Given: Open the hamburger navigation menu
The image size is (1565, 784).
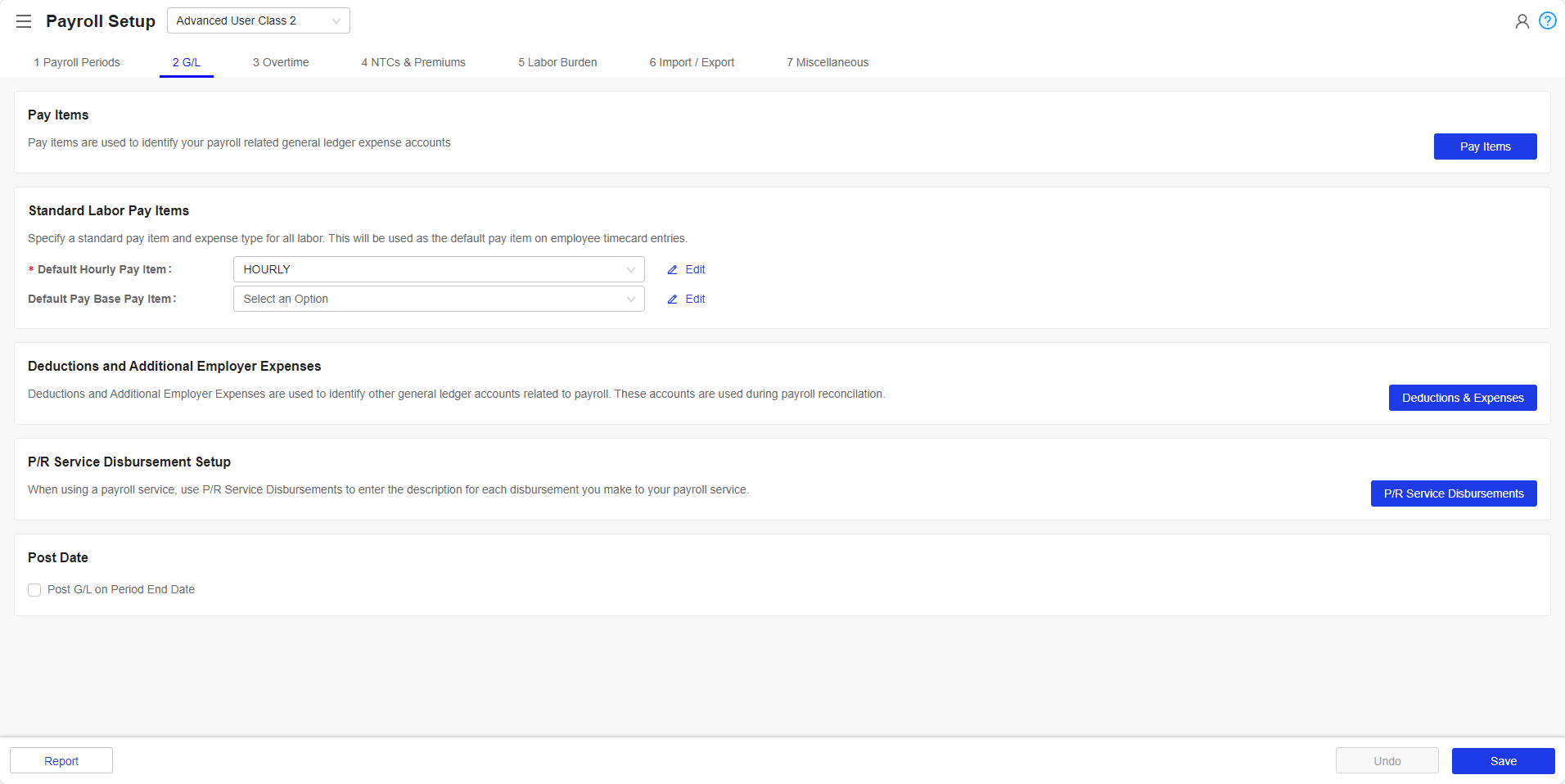Looking at the screenshot, I should (x=24, y=21).
